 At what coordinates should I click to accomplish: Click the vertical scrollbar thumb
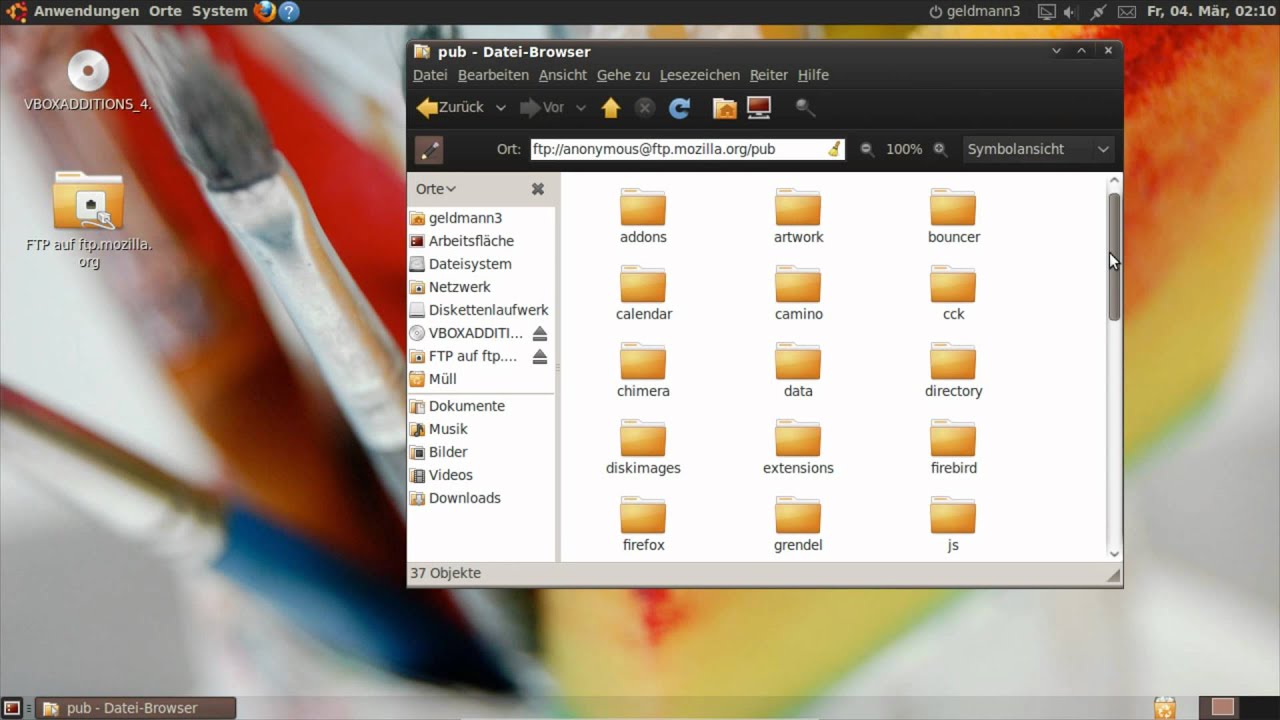tap(1114, 257)
